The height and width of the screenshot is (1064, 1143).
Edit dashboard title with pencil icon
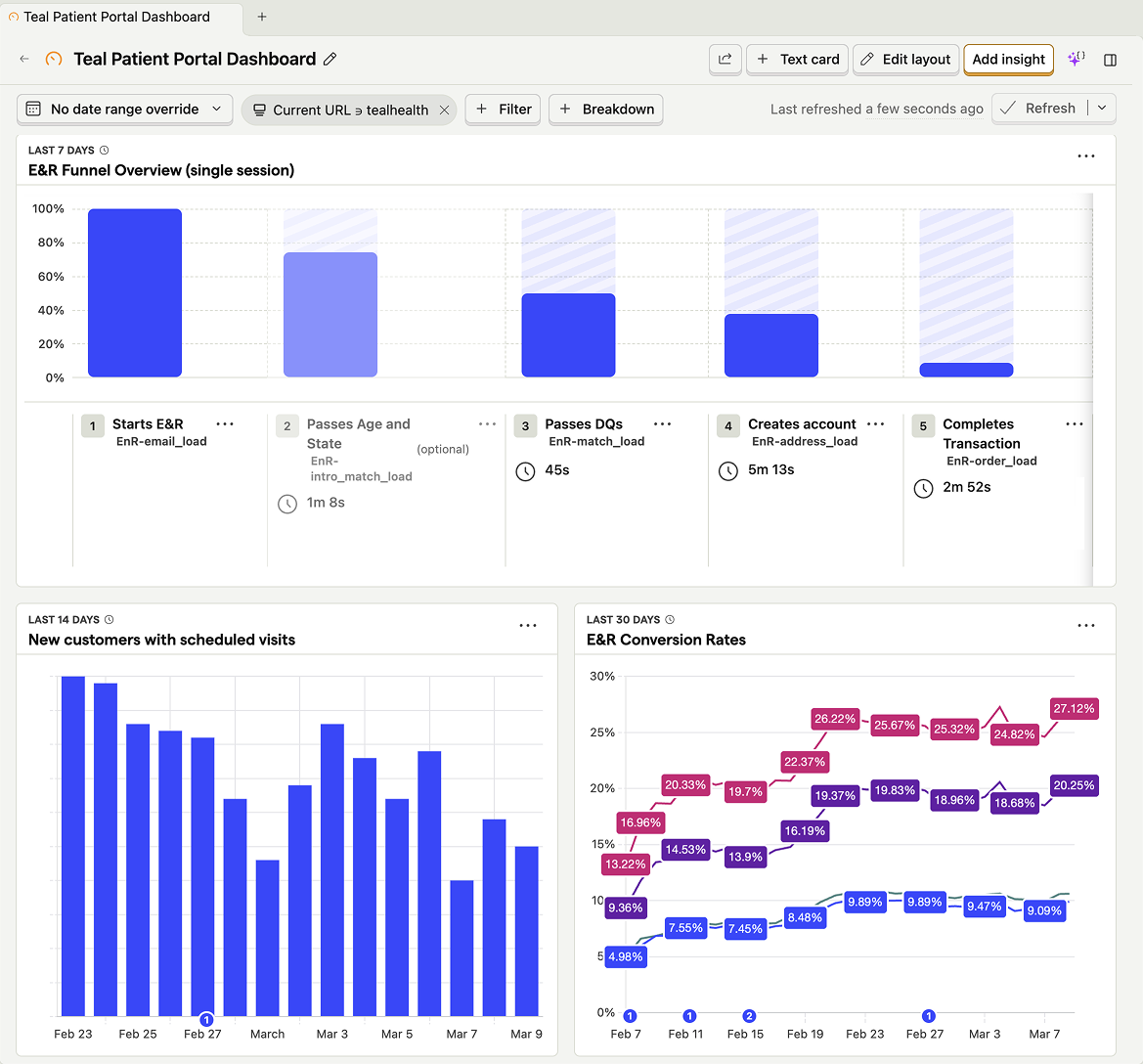pyautogui.click(x=330, y=59)
